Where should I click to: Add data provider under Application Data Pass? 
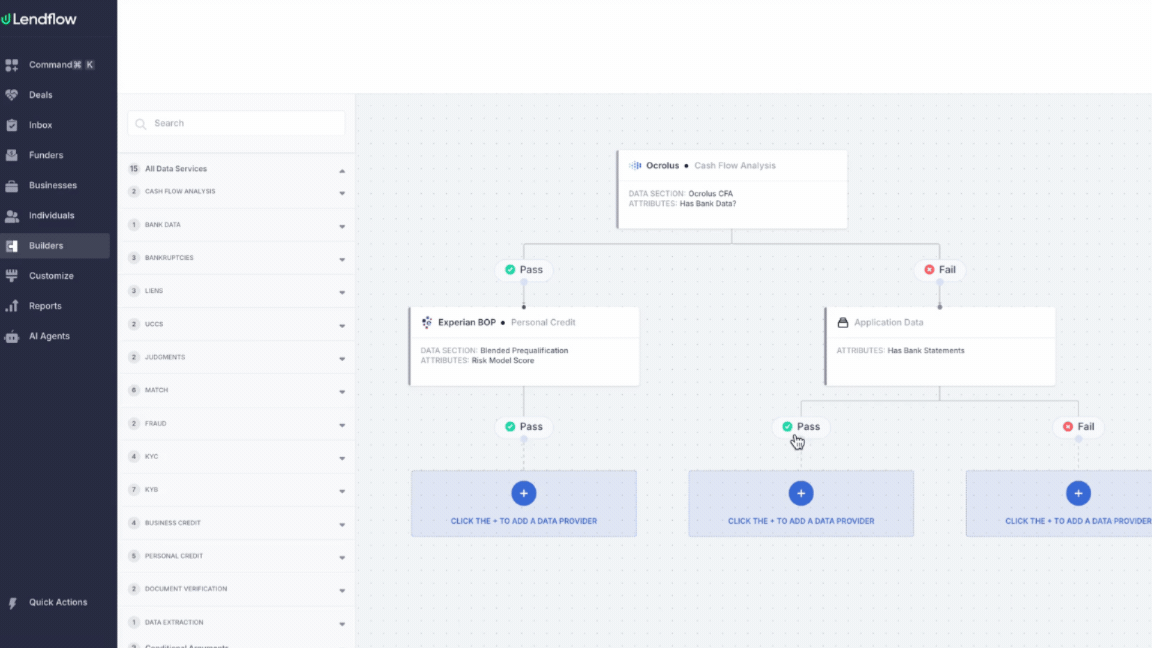click(801, 493)
